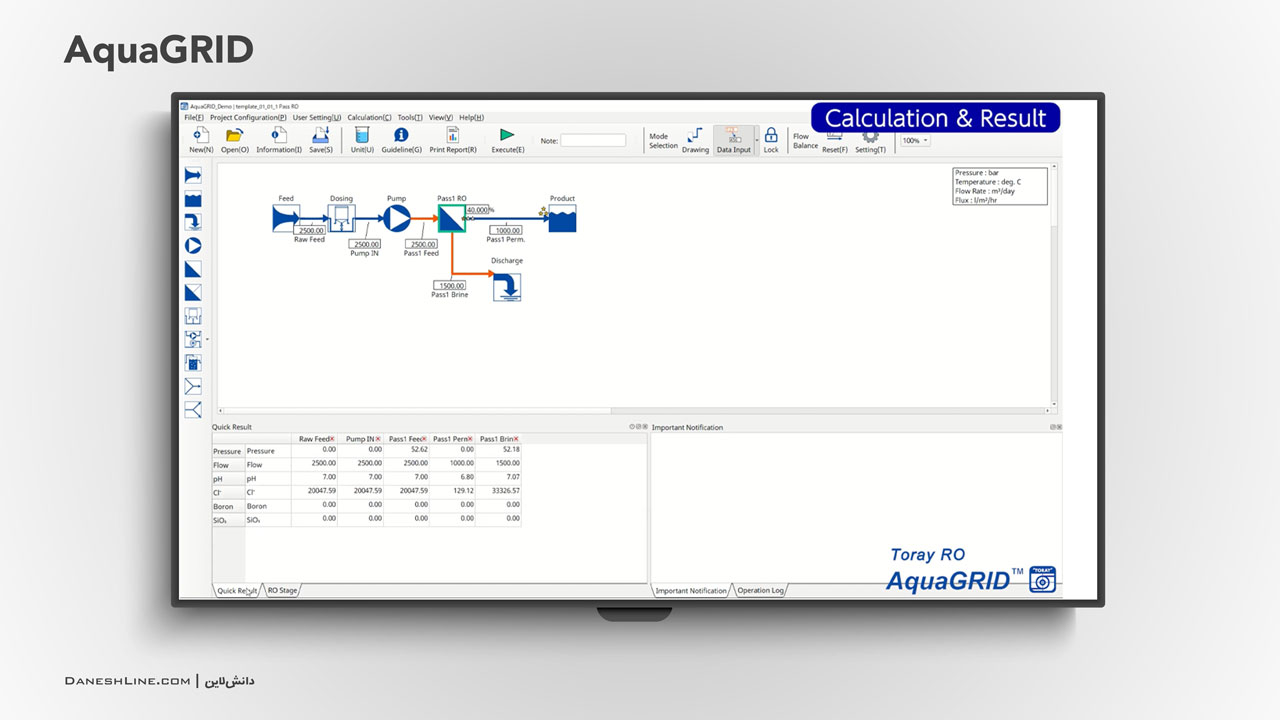Click the Raw Feed 2500.00 flow box

[x=309, y=231]
